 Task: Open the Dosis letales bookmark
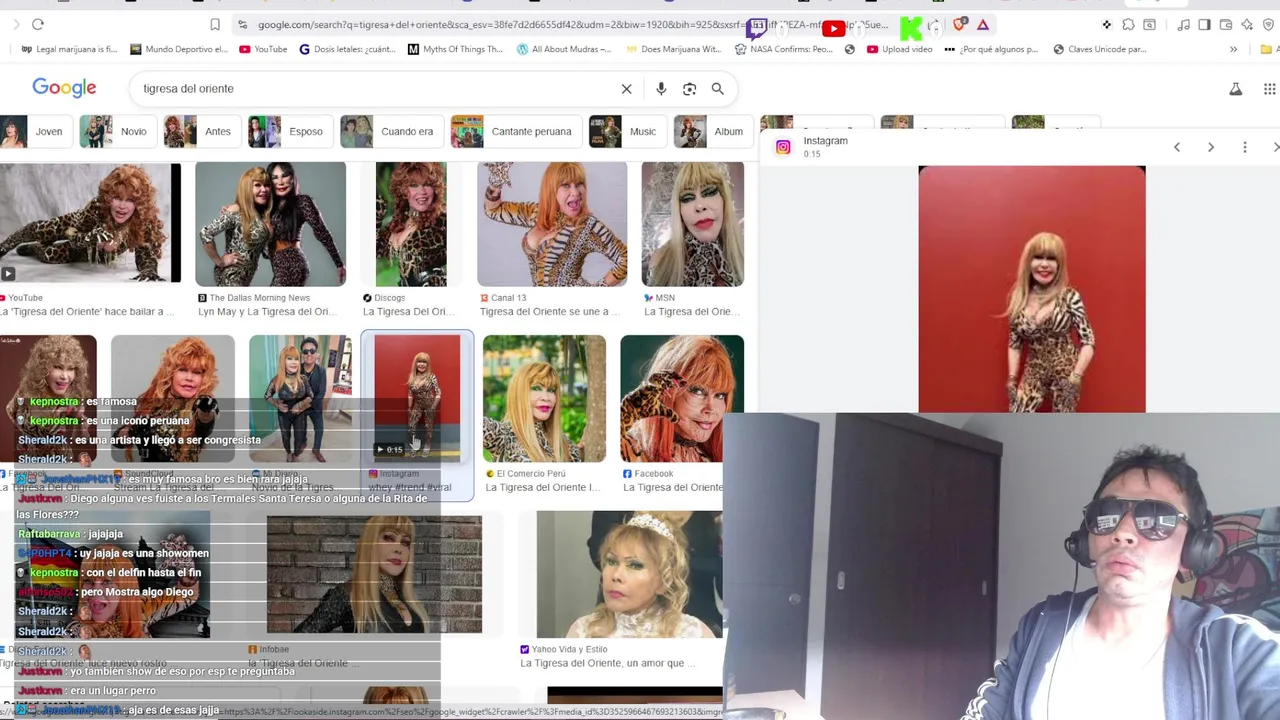pos(348,49)
